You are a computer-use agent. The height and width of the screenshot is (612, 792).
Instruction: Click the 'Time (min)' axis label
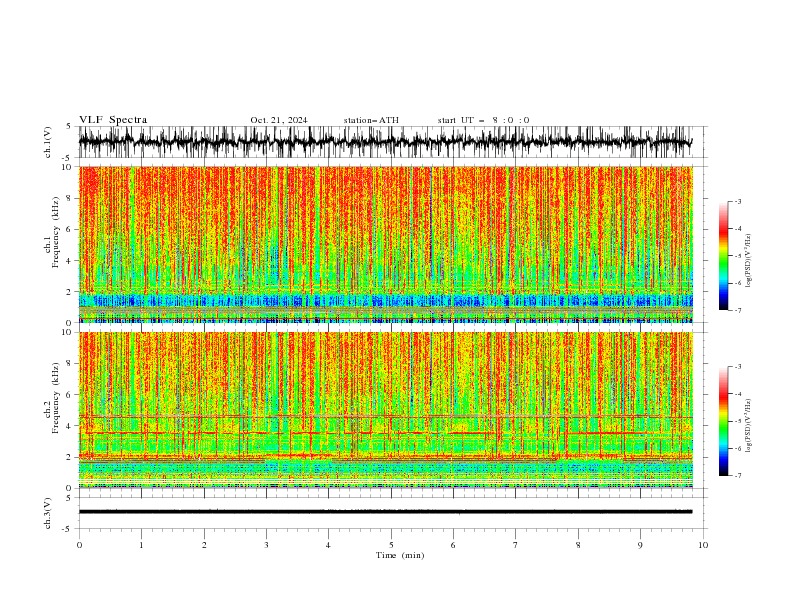pyautogui.click(x=400, y=555)
